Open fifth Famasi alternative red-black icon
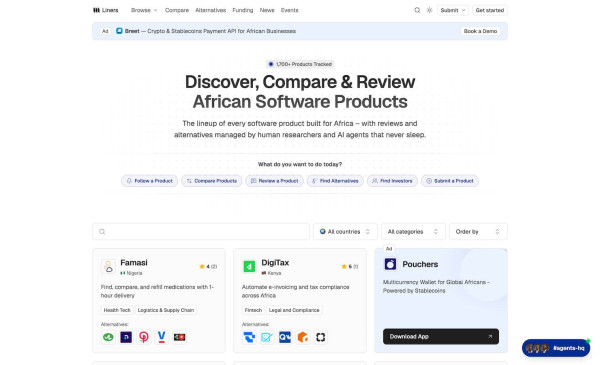This screenshot has width=600, height=365. click(x=179, y=337)
